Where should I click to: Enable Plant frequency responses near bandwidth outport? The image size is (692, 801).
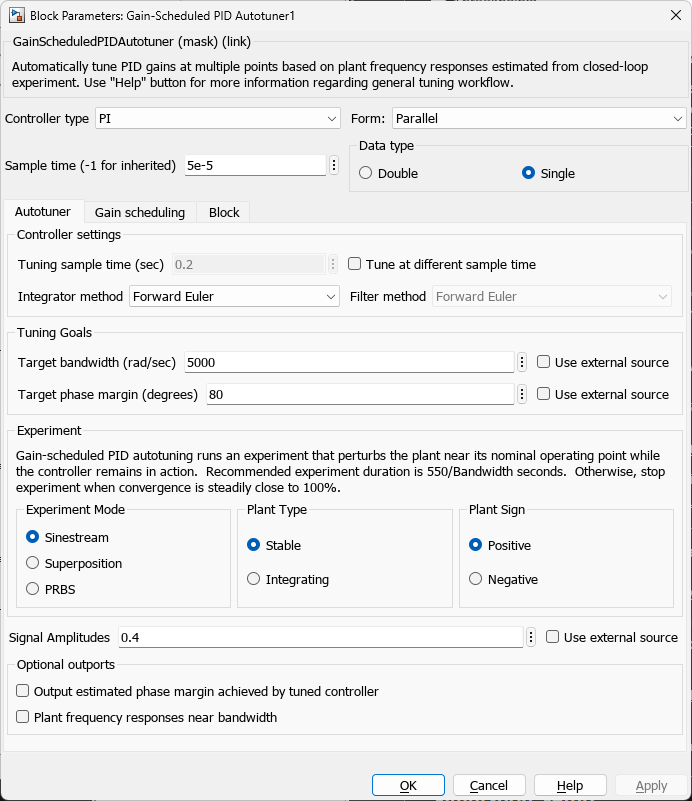pos(22,717)
